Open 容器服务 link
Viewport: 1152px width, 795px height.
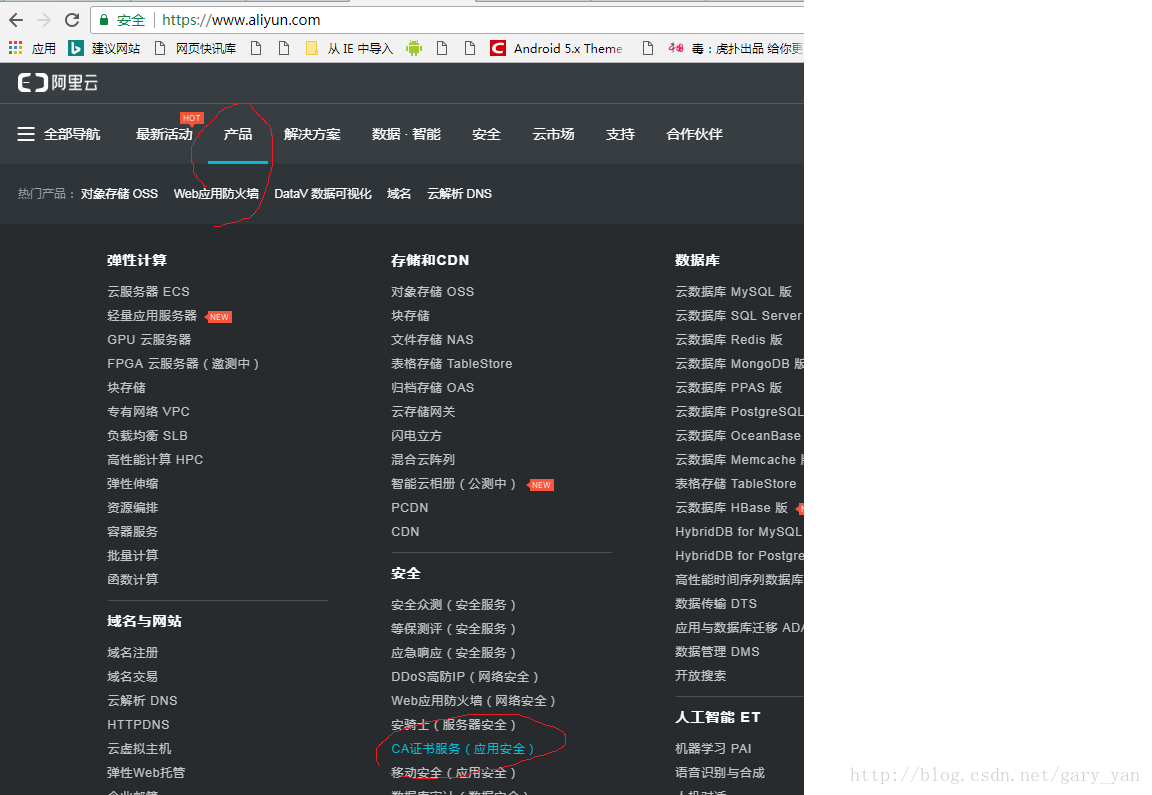(x=133, y=532)
